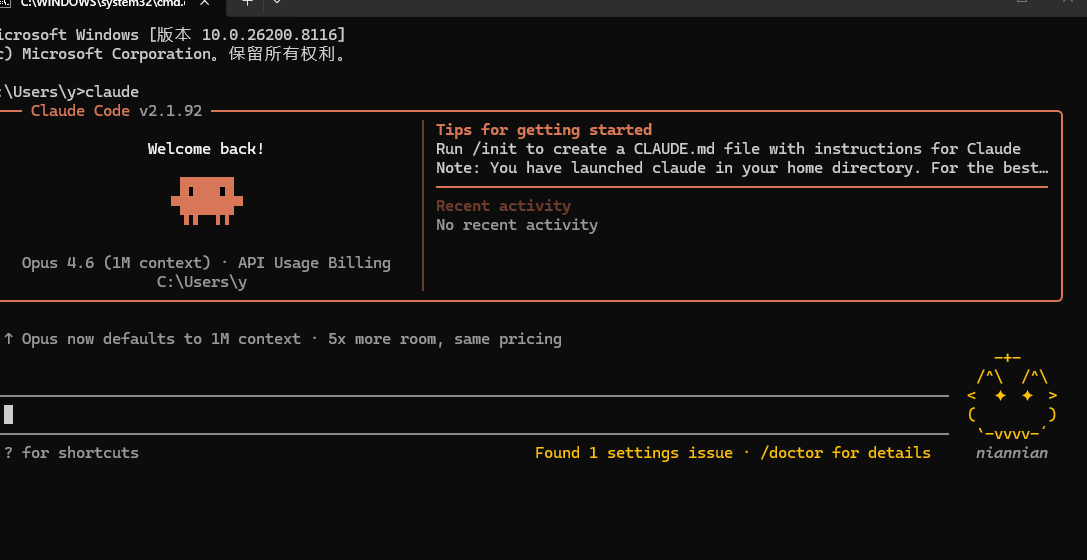This screenshot has width=1087, height=560.
Task: Click the Welcome back! text
Action: 206,148
